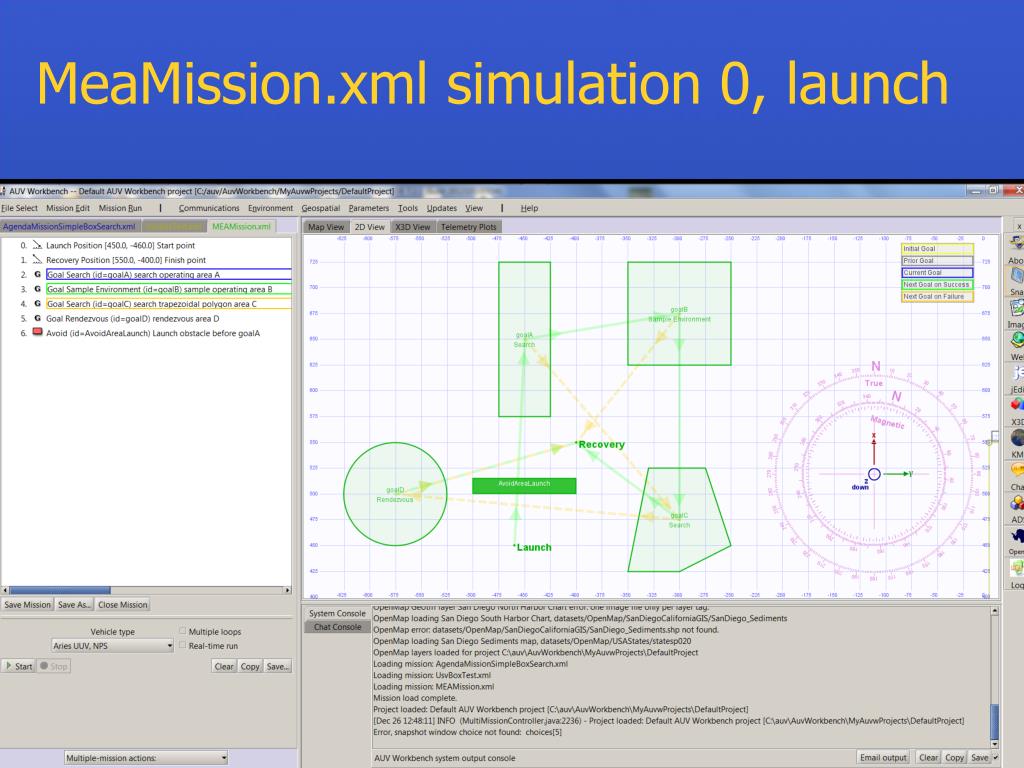
Task: Click the Save Mission button
Action: coord(27,605)
